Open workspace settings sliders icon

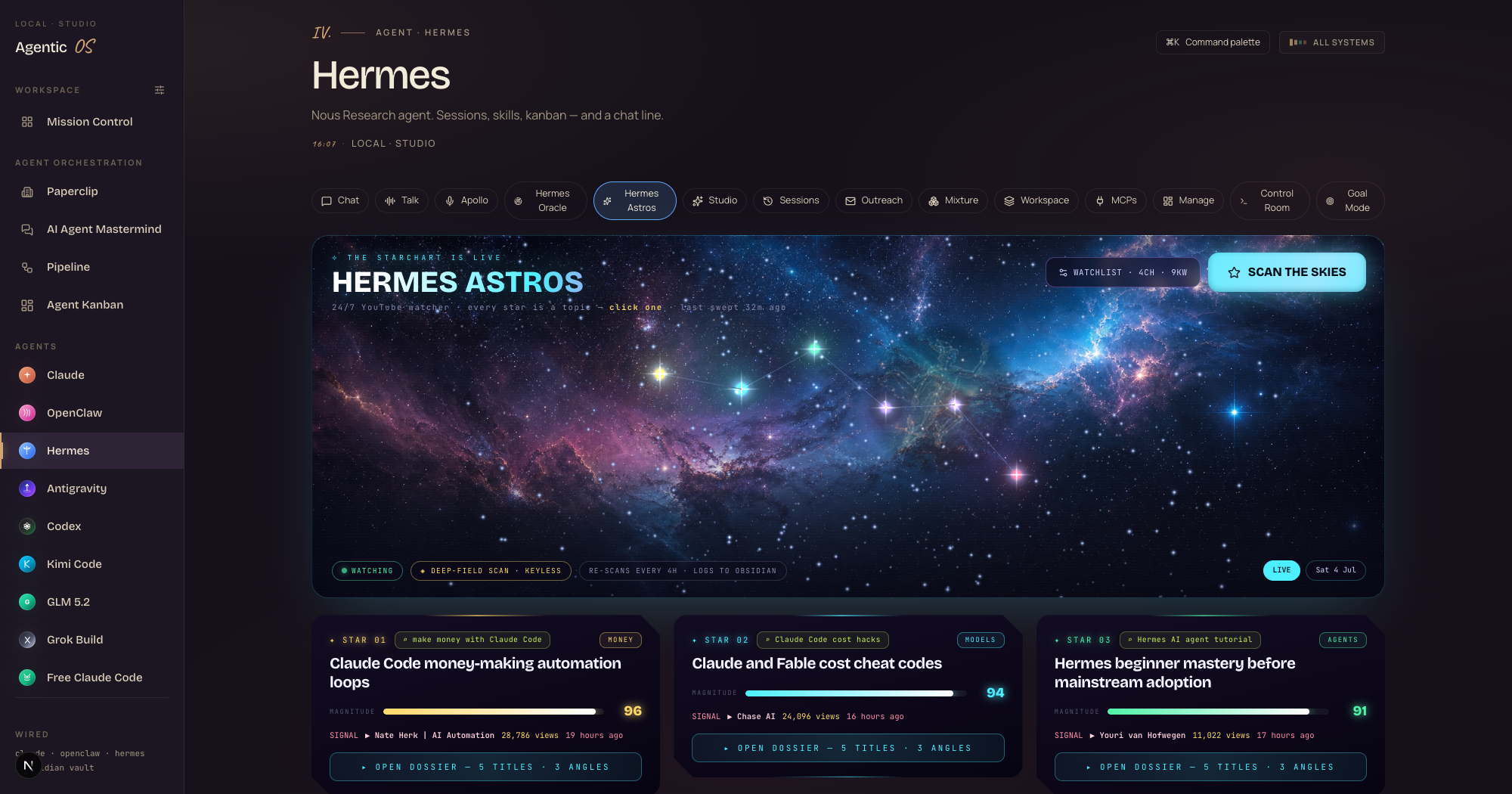coord(160,90)
